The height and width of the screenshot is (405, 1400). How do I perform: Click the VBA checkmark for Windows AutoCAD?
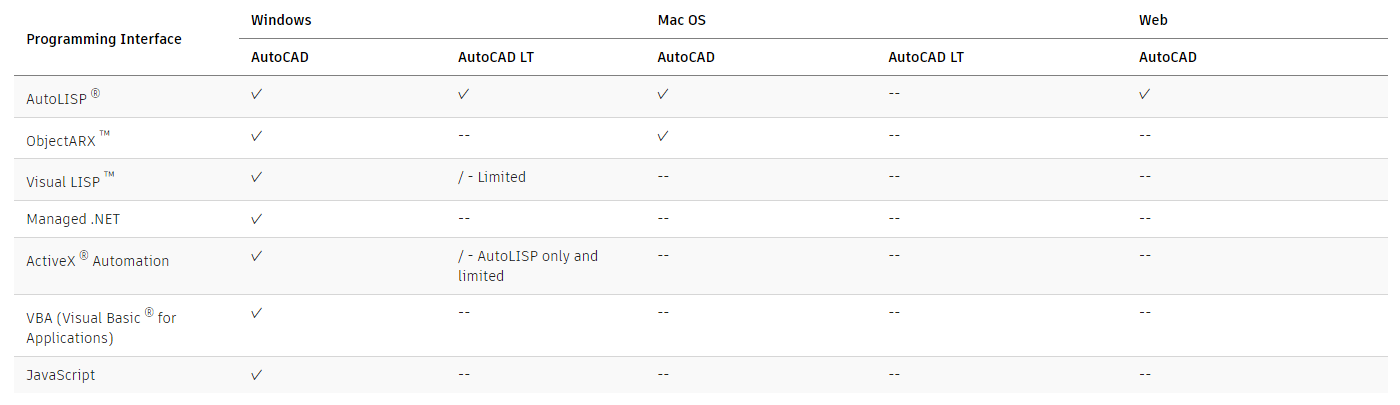257,313
